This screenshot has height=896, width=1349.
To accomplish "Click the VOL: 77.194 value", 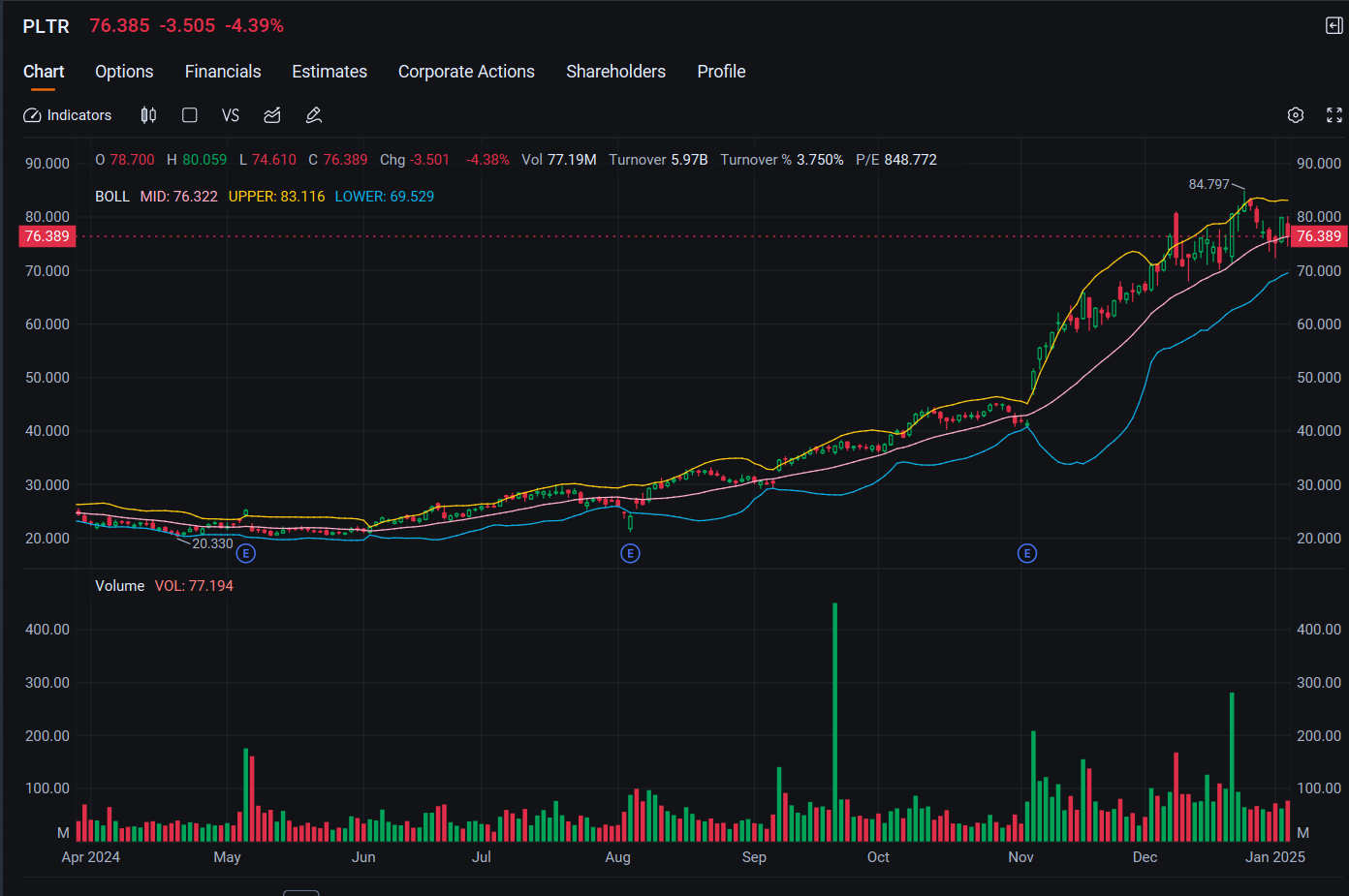I will point(194,586).
